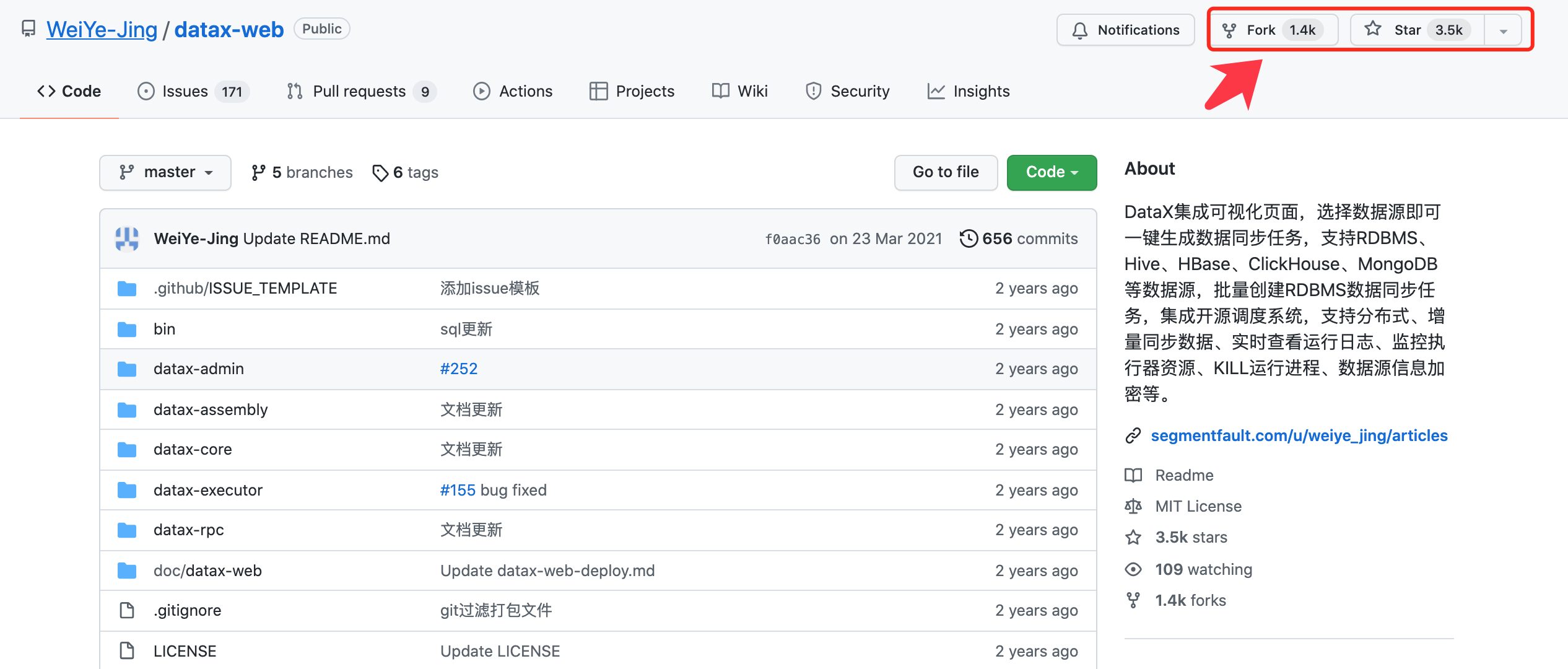
Task: Open the LICENSE file
Action: 185,651
